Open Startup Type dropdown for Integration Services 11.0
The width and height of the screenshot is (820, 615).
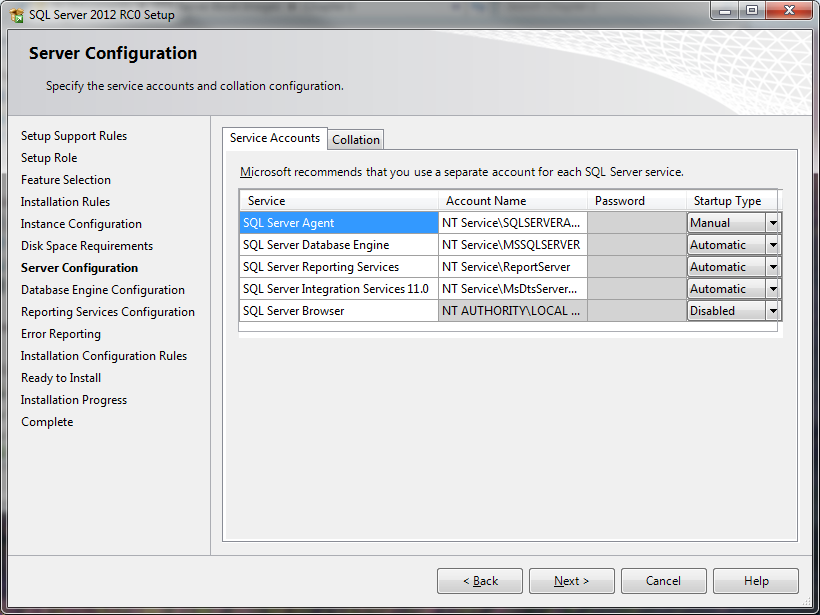(772, 289)
